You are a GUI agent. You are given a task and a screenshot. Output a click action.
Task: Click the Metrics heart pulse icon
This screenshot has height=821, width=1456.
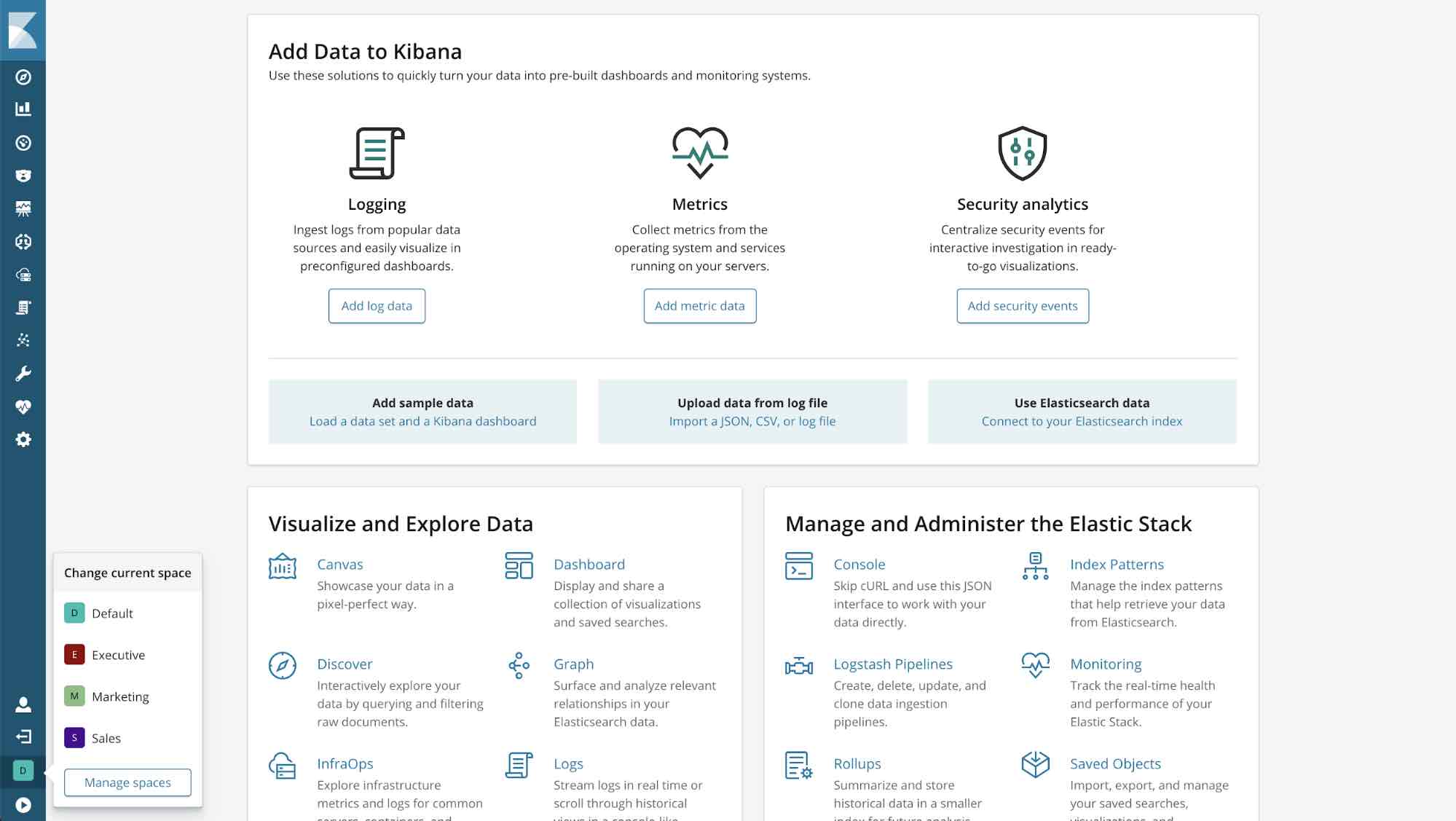[x=700, y=153]
